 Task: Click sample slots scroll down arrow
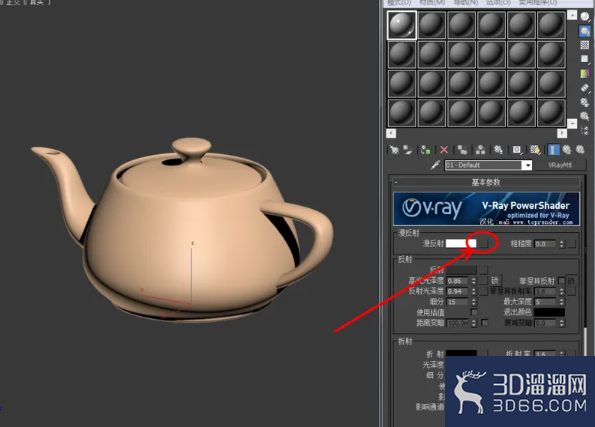click(x=572, y=123)
